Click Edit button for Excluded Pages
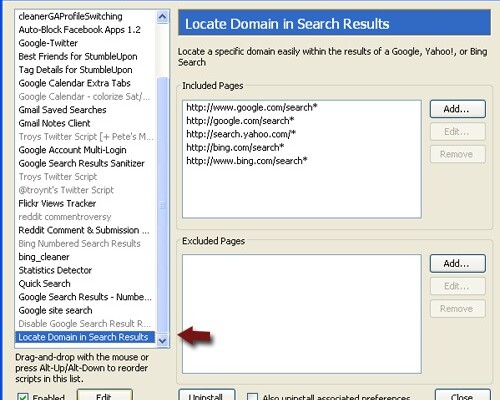The image size is (500, 400). pos(458,286)
